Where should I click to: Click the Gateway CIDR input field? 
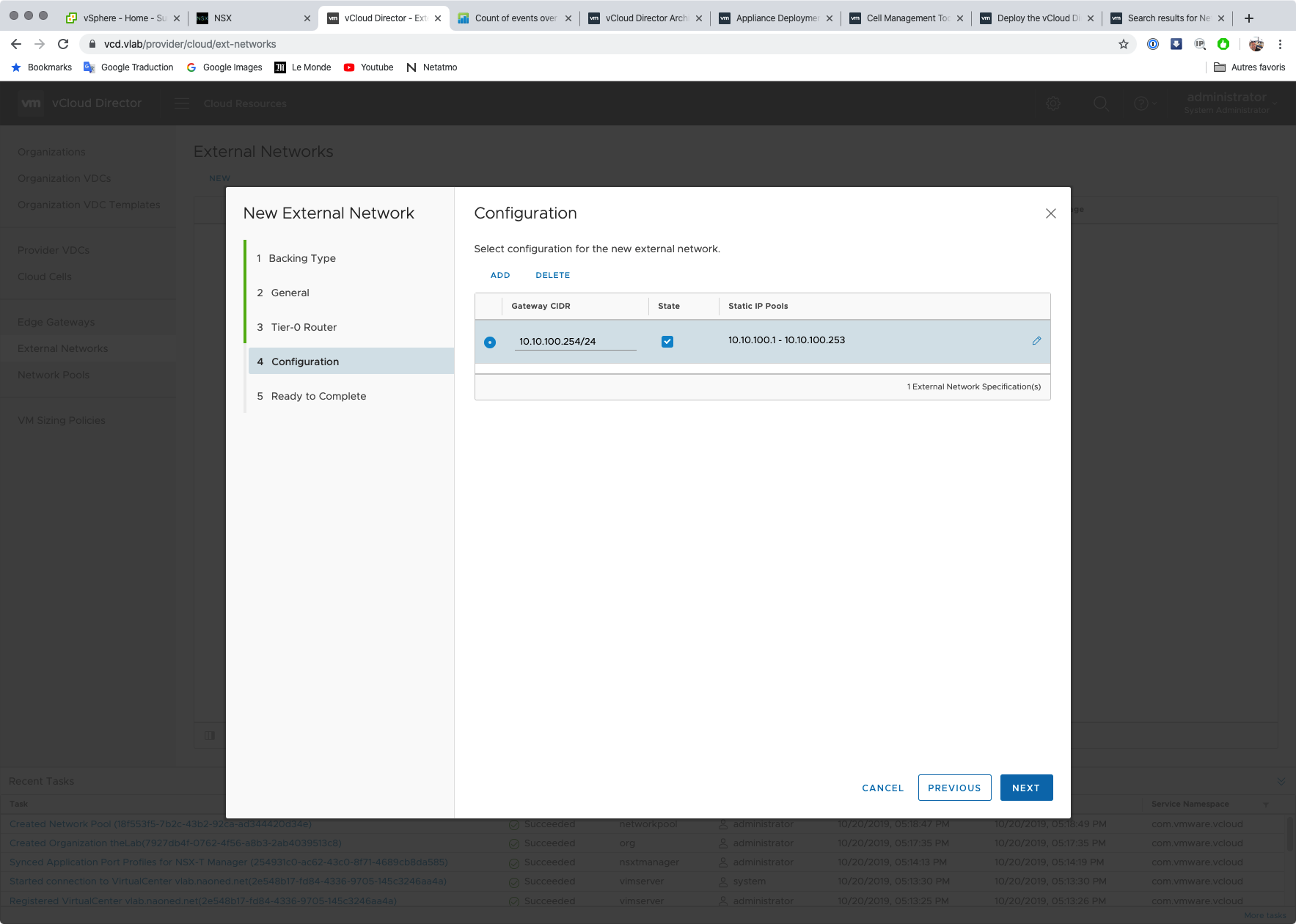[575, 342]
